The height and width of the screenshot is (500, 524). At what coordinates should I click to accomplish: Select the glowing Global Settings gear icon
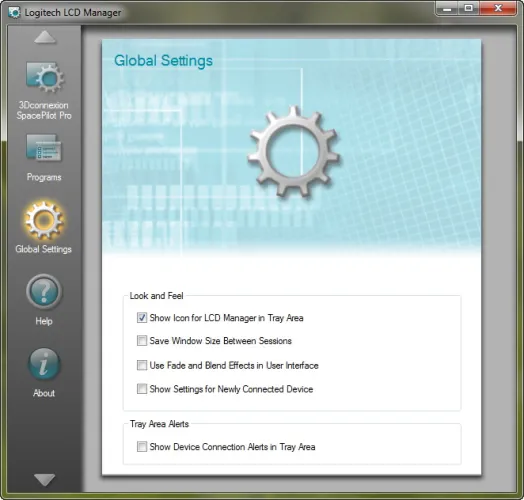(43, 221)
